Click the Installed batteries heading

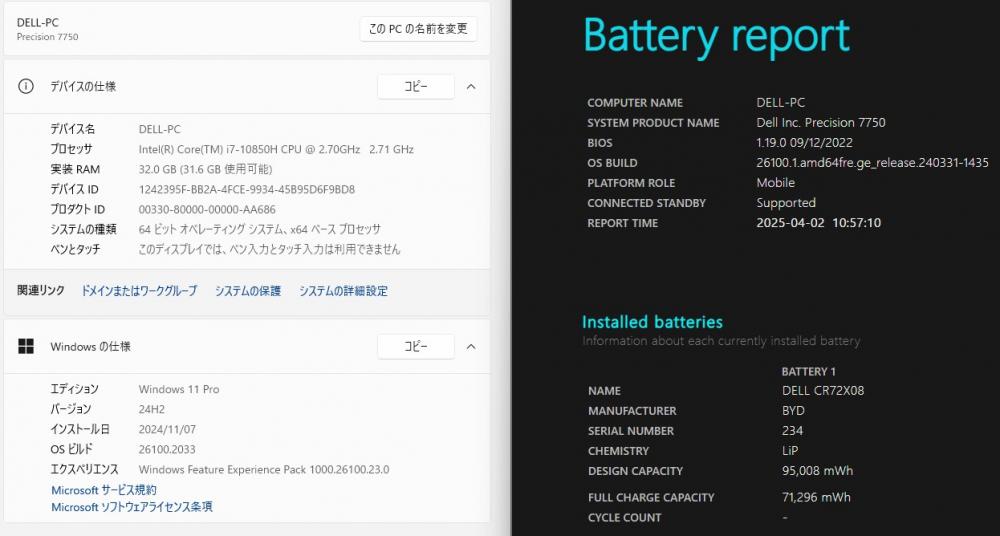(652, 322)
